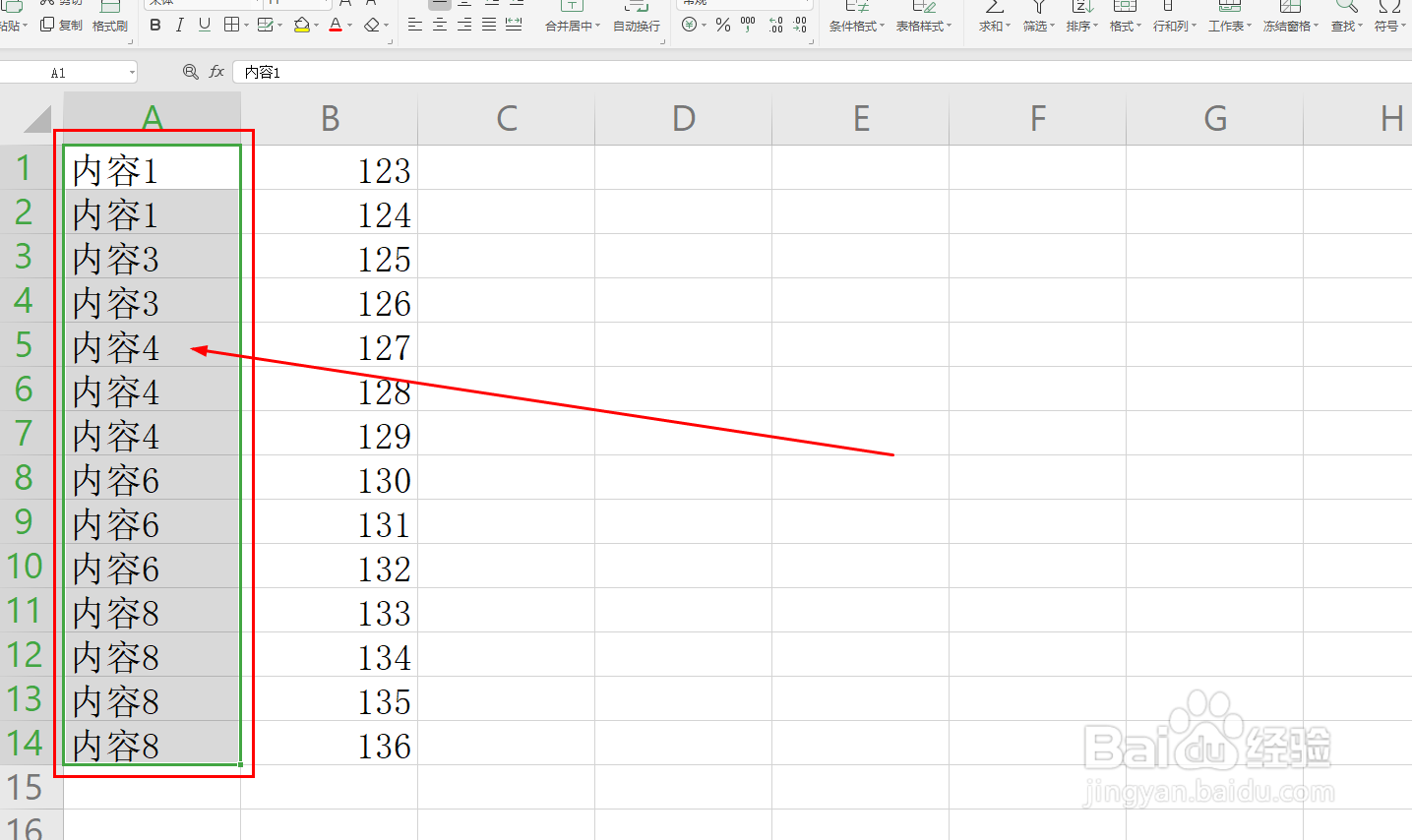Align text right

(464, 26)
